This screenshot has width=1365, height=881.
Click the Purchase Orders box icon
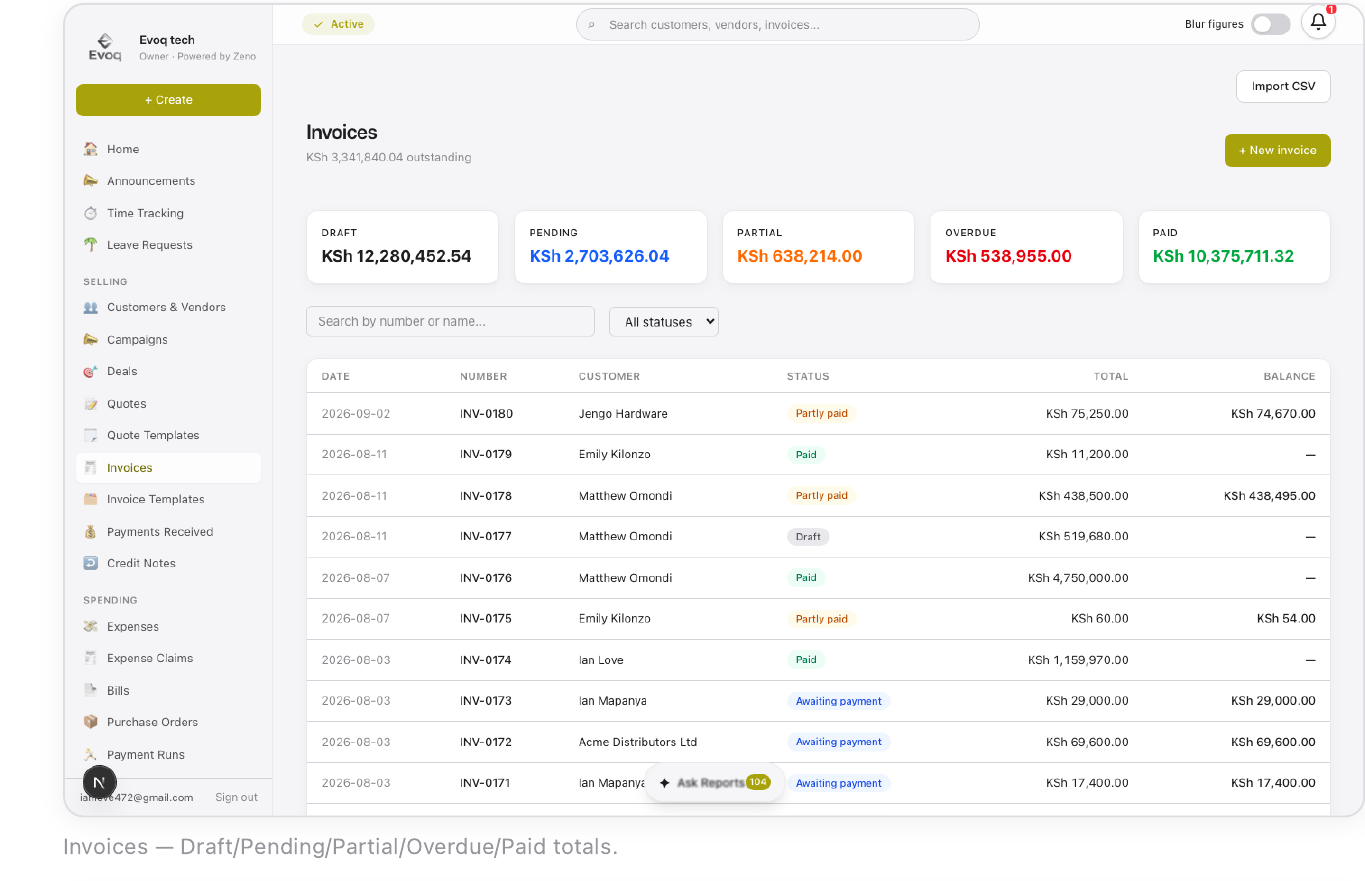coord(91,722)
